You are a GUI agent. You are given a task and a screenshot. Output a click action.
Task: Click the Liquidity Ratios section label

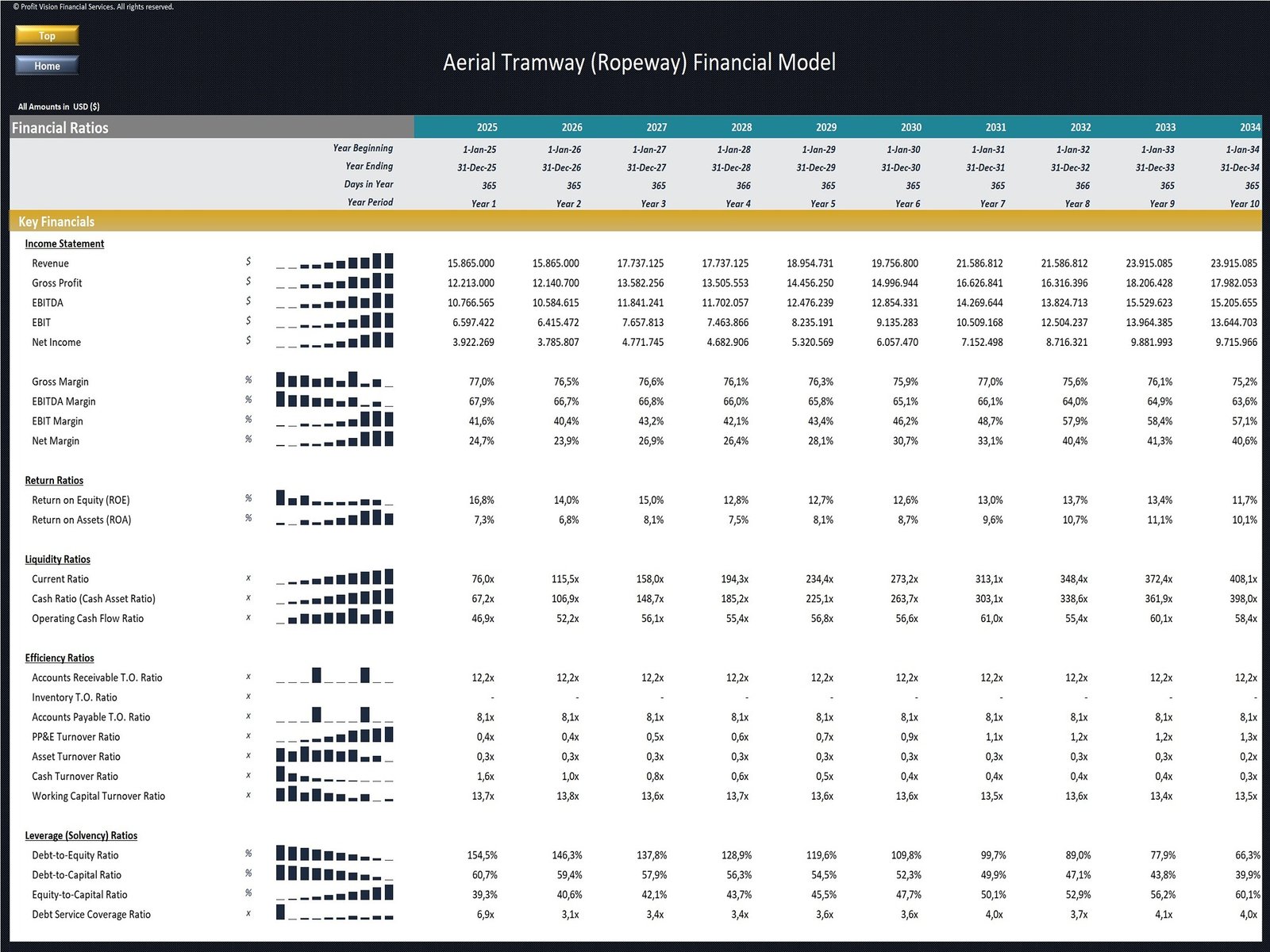click(56, 559)
